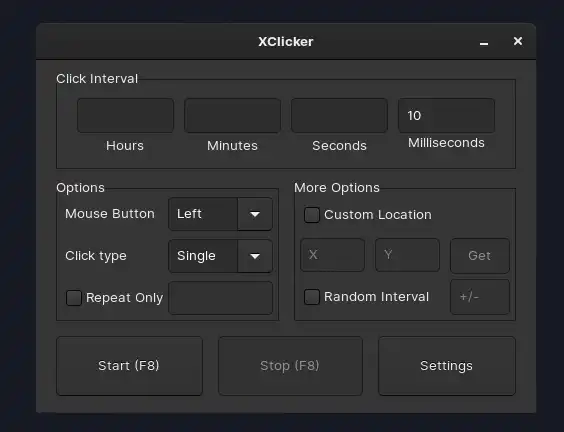Click the Start (F8) button
Screen dimensions: 564x432
pyautogui.click(x=129, y=366)
